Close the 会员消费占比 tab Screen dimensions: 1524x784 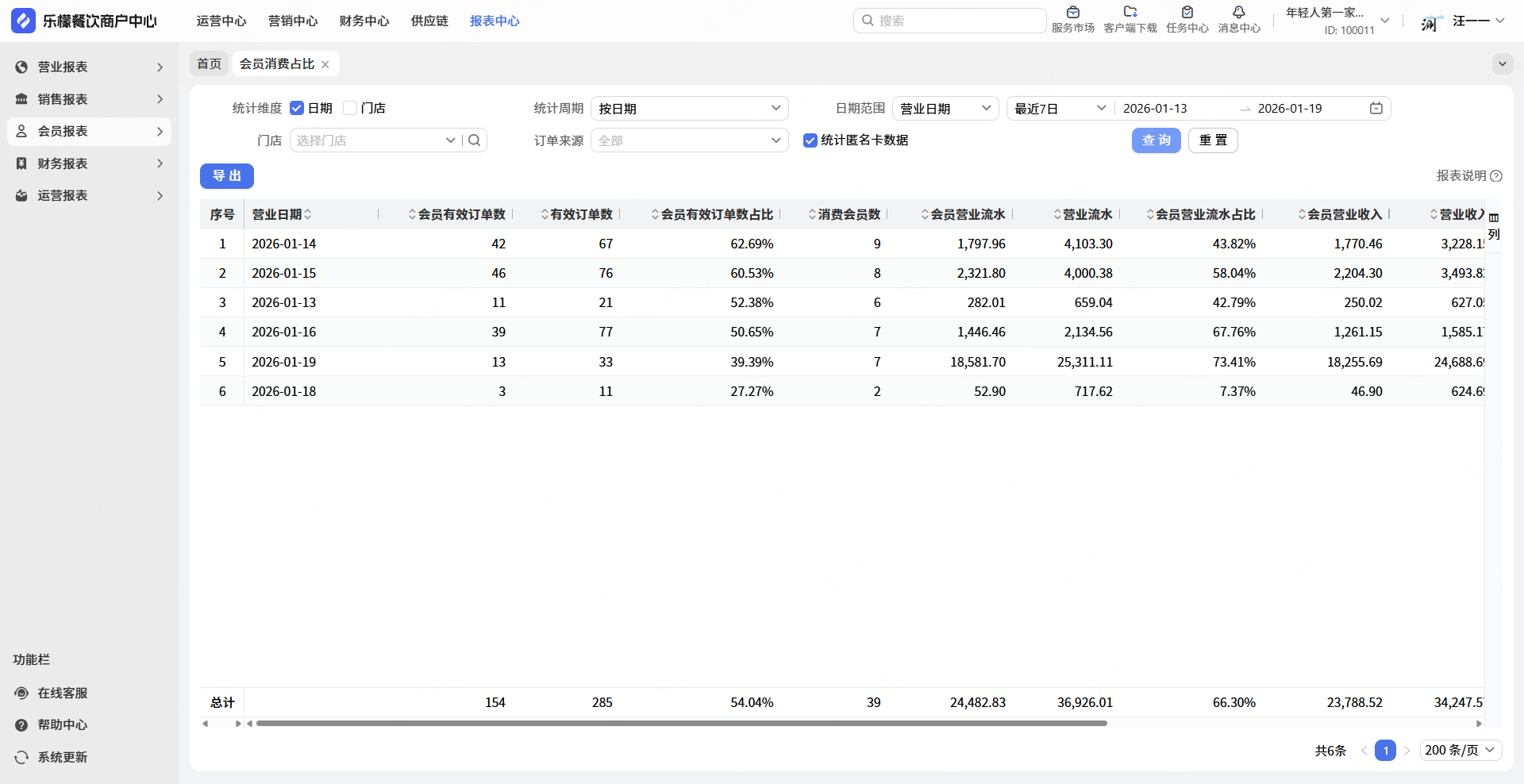[325, 64]
